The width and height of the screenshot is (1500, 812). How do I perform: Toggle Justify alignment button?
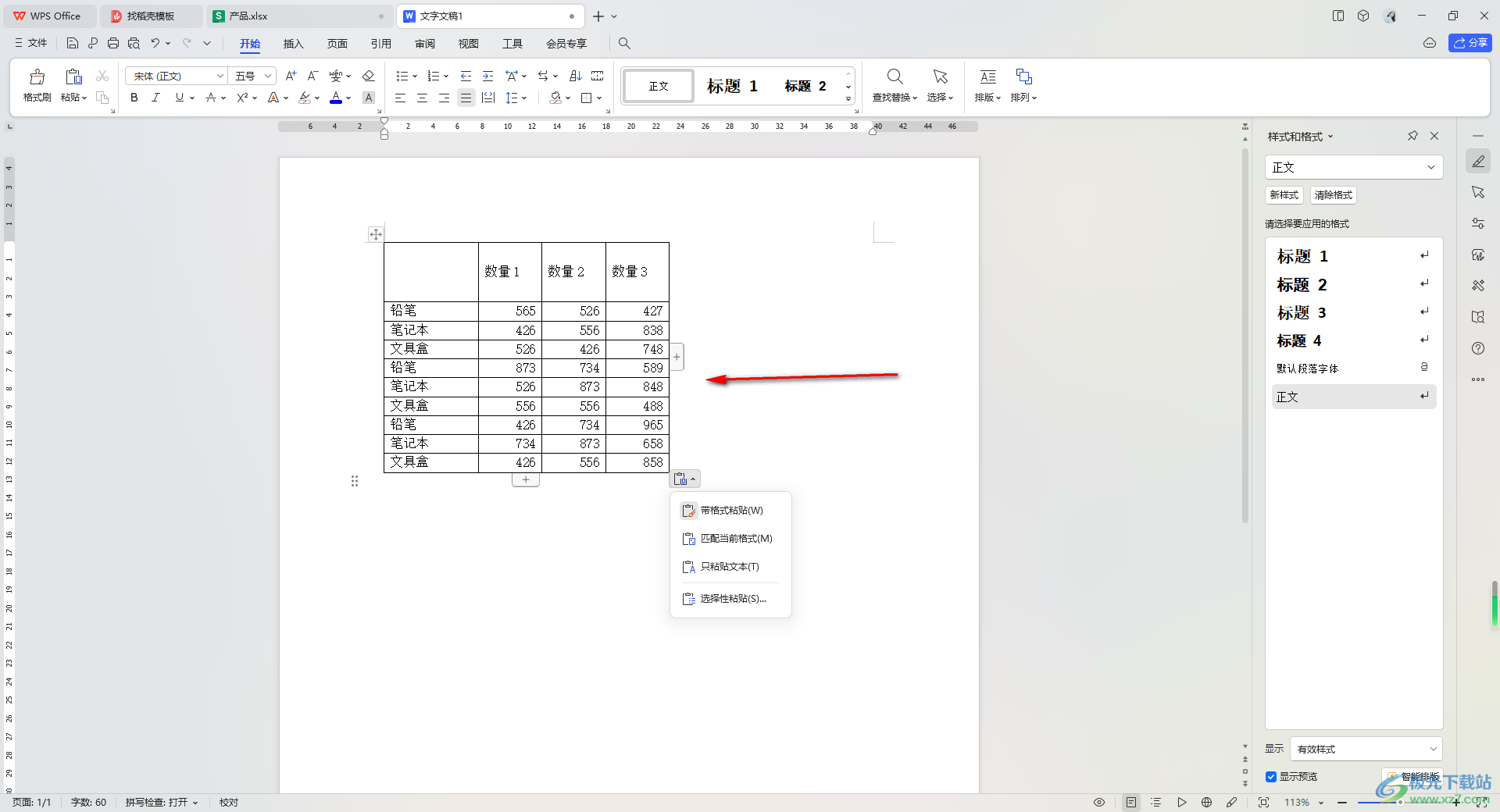pos(466,98)
